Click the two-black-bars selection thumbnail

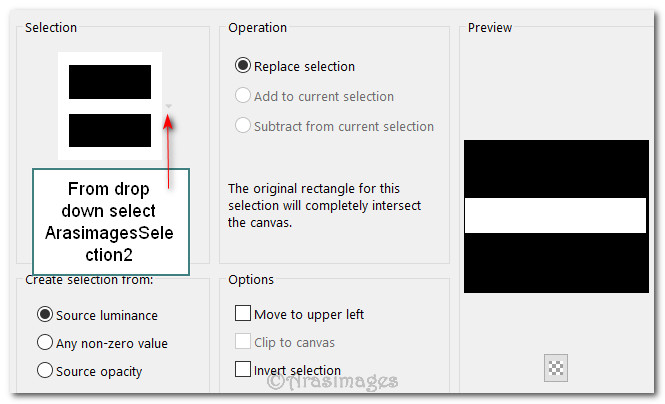[110, 105]
